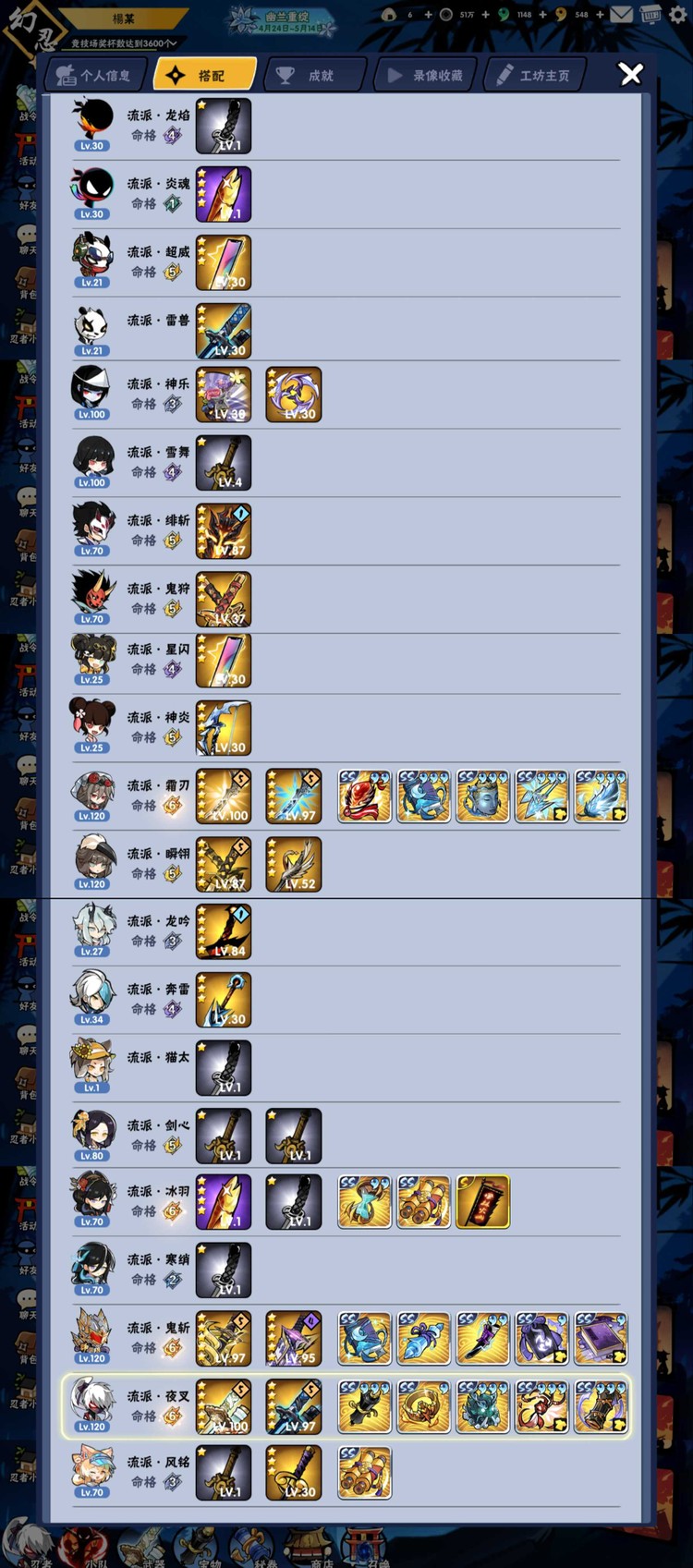Open the LV.52 weapon of 流派·瞬翎

coord(294,864)
